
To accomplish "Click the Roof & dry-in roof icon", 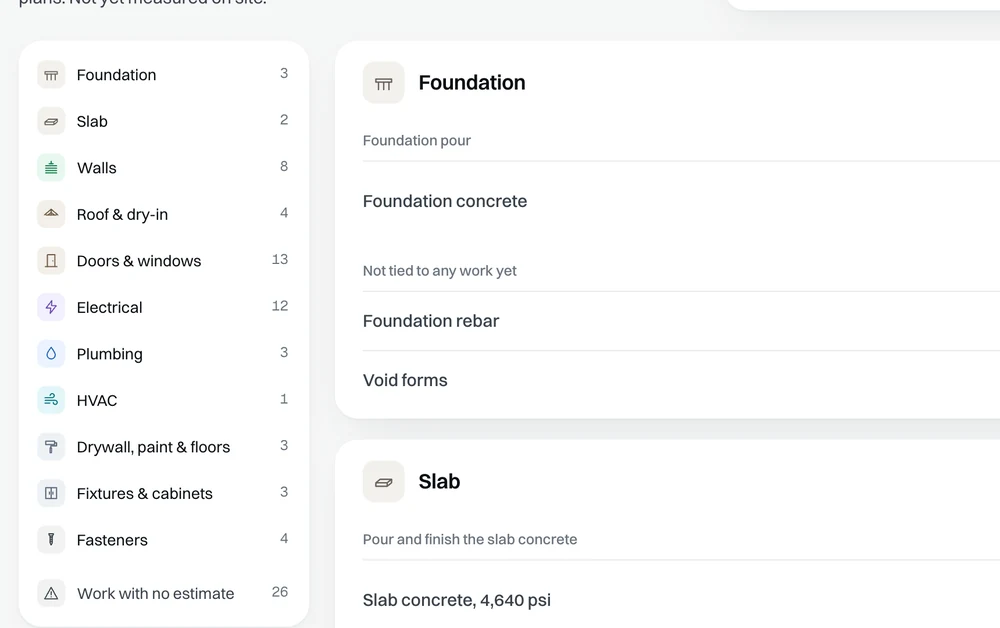I will tap(51, 214).
